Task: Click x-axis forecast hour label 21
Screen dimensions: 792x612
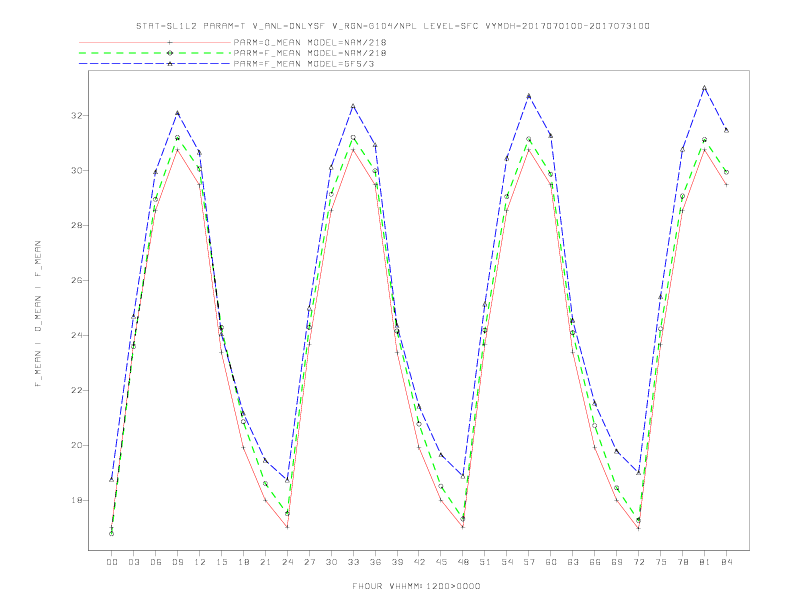Action: click(265, 562)
